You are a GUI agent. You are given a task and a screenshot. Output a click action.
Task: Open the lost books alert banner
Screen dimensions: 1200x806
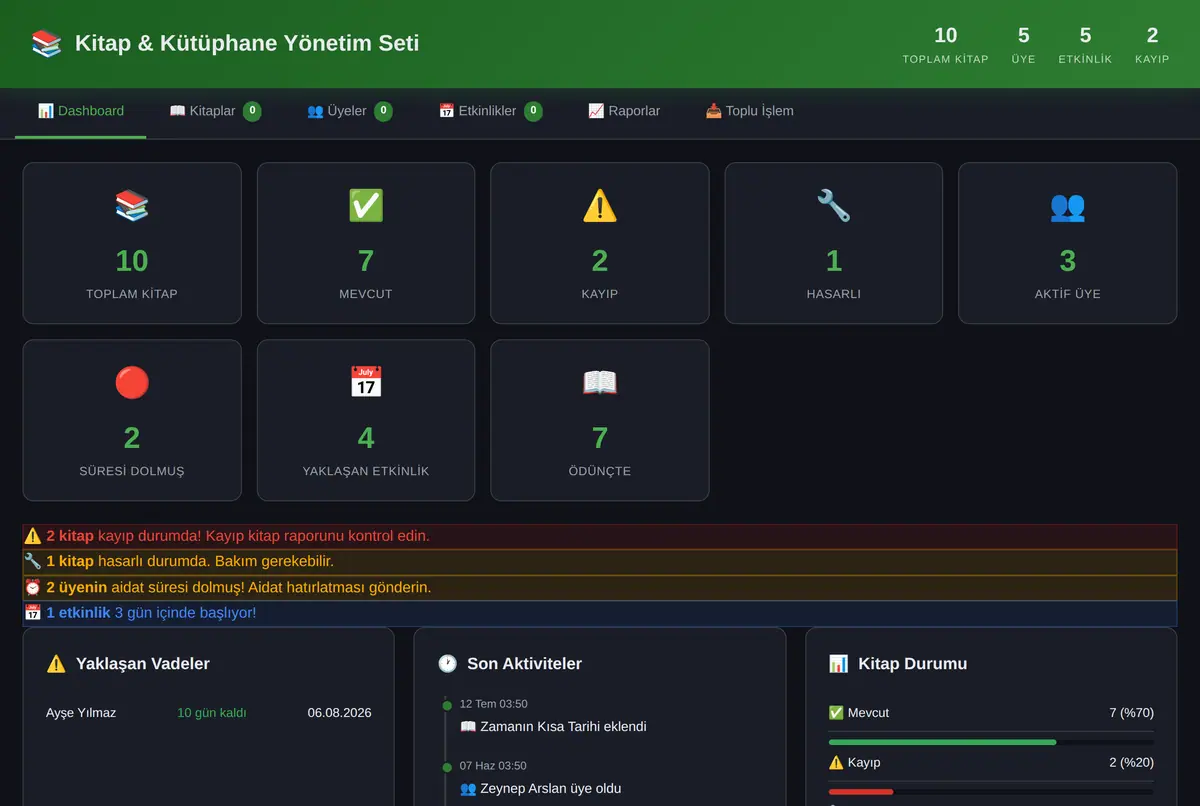pyautogui.click(x=600, y=536)
